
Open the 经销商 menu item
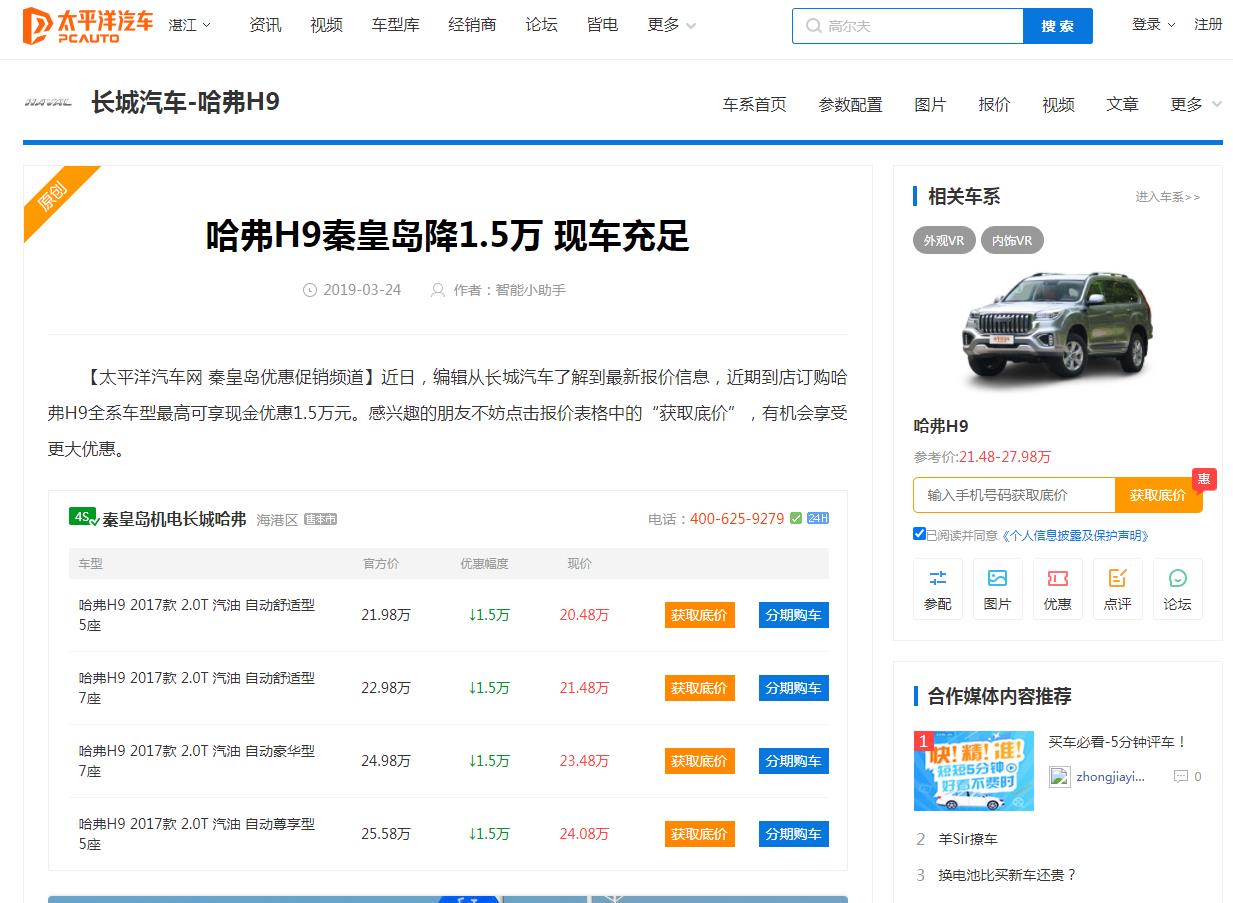coord(472,25)
